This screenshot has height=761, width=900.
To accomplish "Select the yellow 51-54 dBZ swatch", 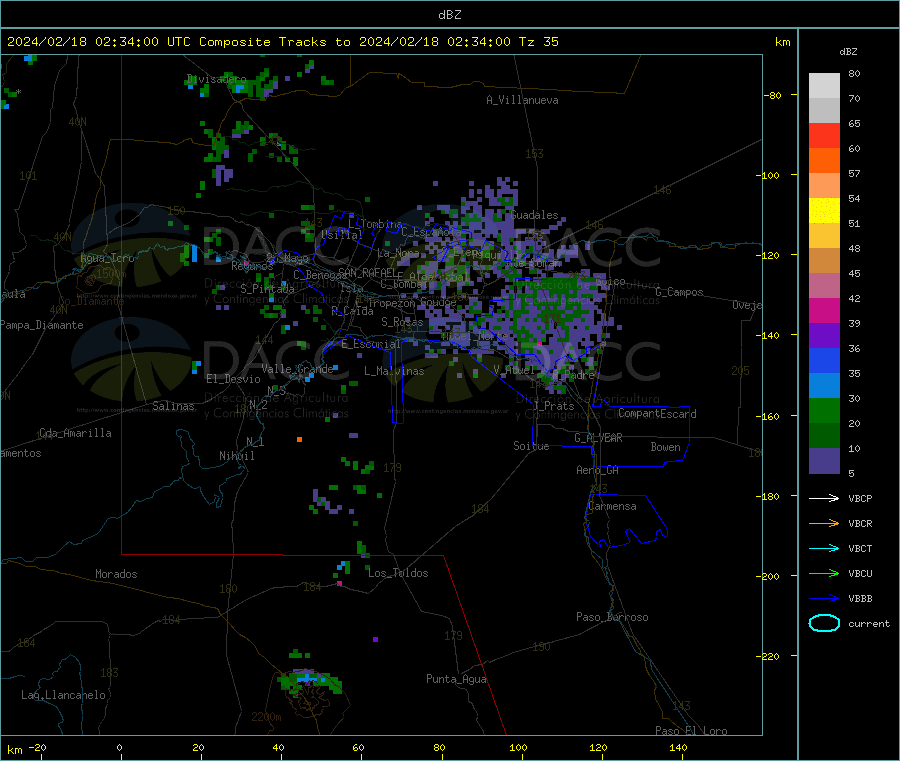I will [x=824, y=211].
